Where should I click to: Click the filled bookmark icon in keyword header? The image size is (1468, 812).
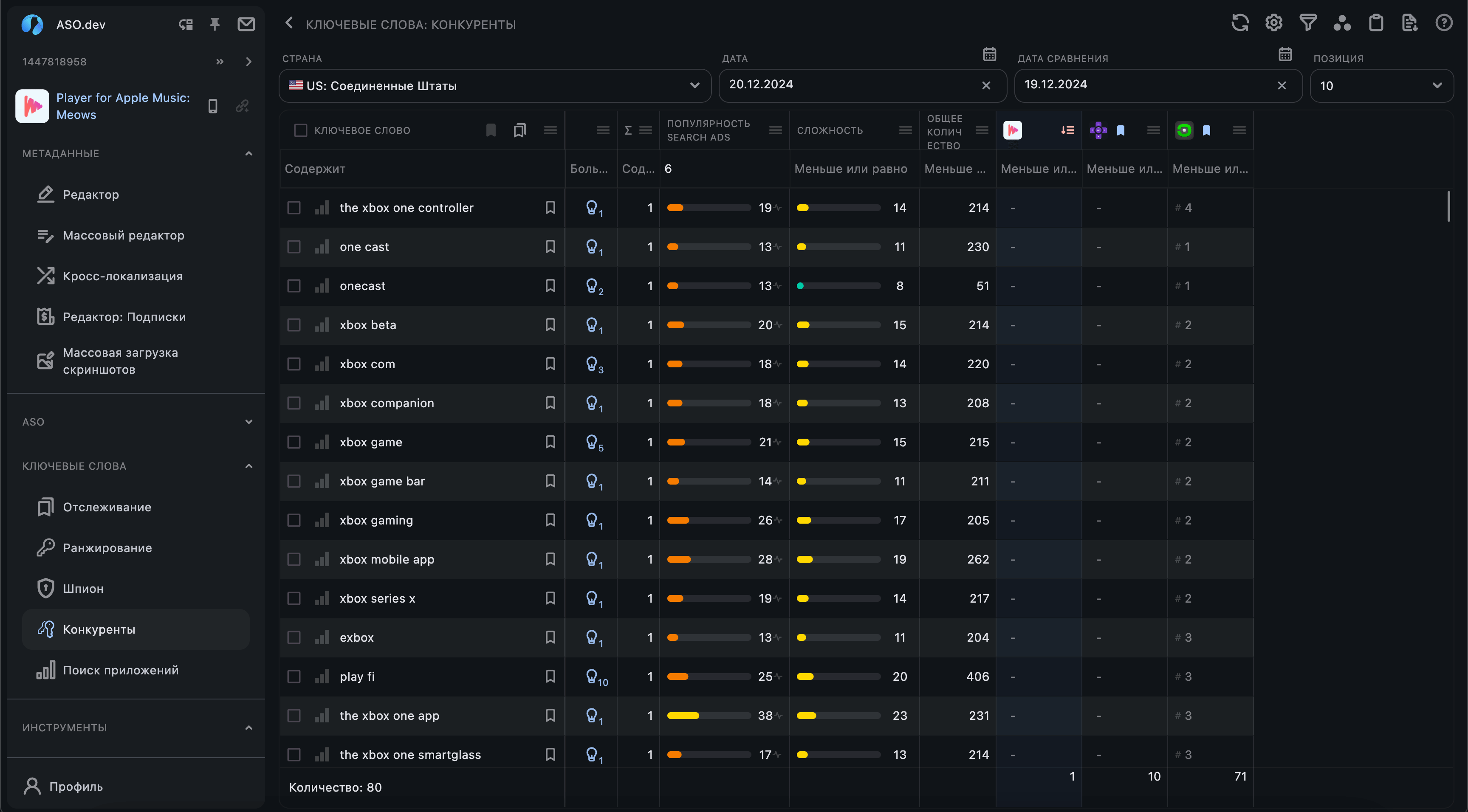click(x=491, y=130)
